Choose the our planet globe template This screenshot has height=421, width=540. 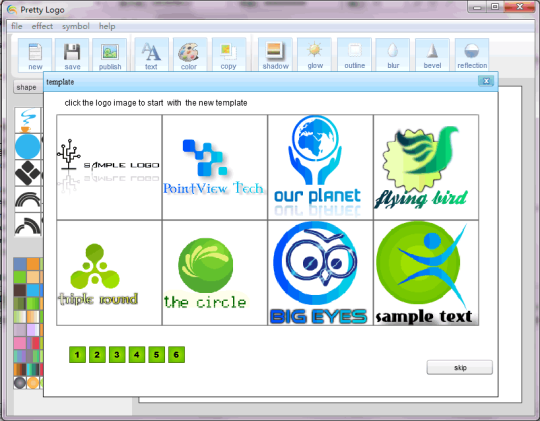(320, 167)
